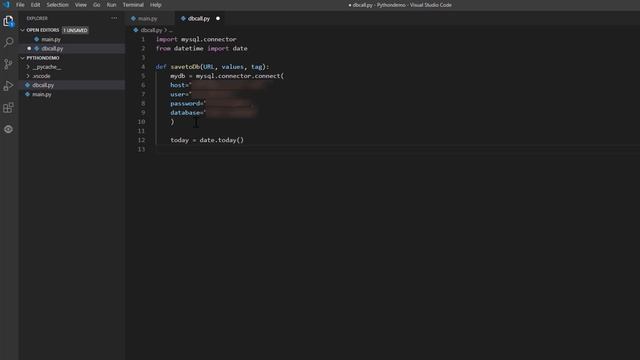Click the 'savetoDb' function name

185,67
